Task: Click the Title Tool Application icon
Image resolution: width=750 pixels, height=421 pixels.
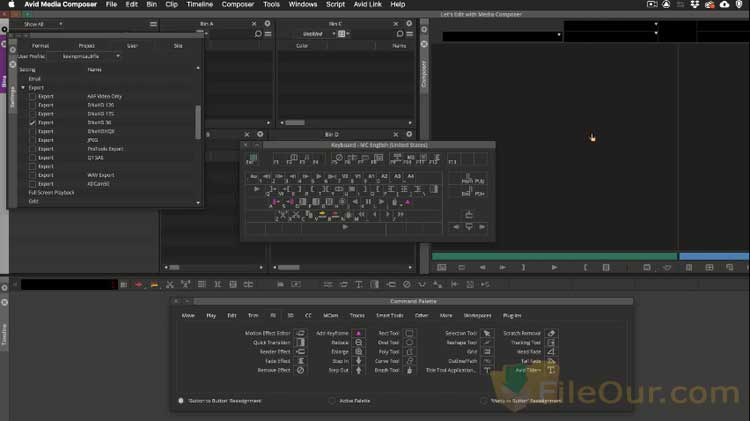Action: pos(487,370)
